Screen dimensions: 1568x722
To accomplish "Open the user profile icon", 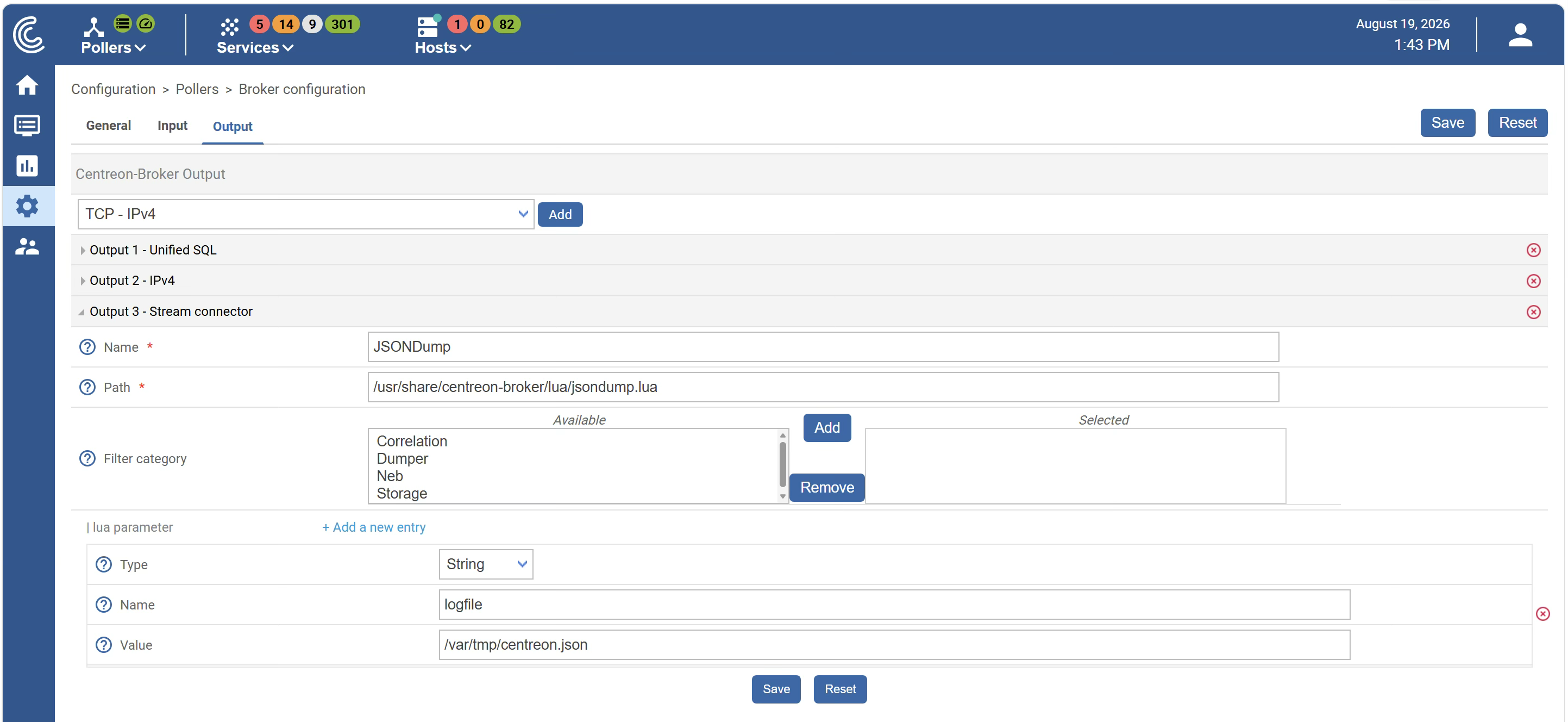I will pos(1520,35).
